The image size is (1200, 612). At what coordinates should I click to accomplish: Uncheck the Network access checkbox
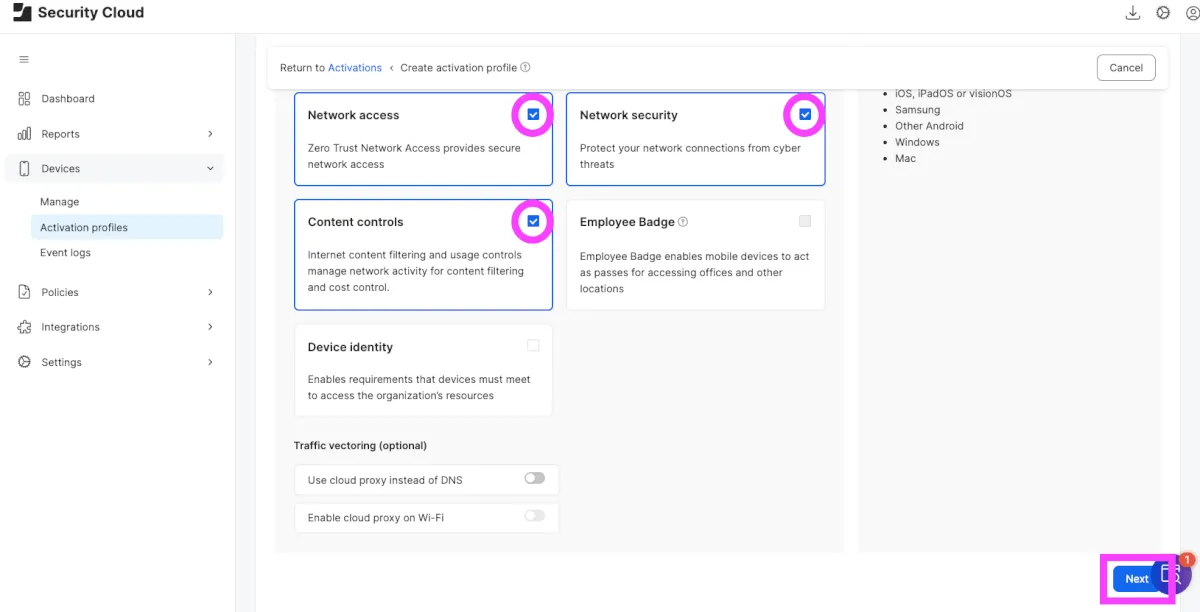pyautogui.click(x=533, y=115)
